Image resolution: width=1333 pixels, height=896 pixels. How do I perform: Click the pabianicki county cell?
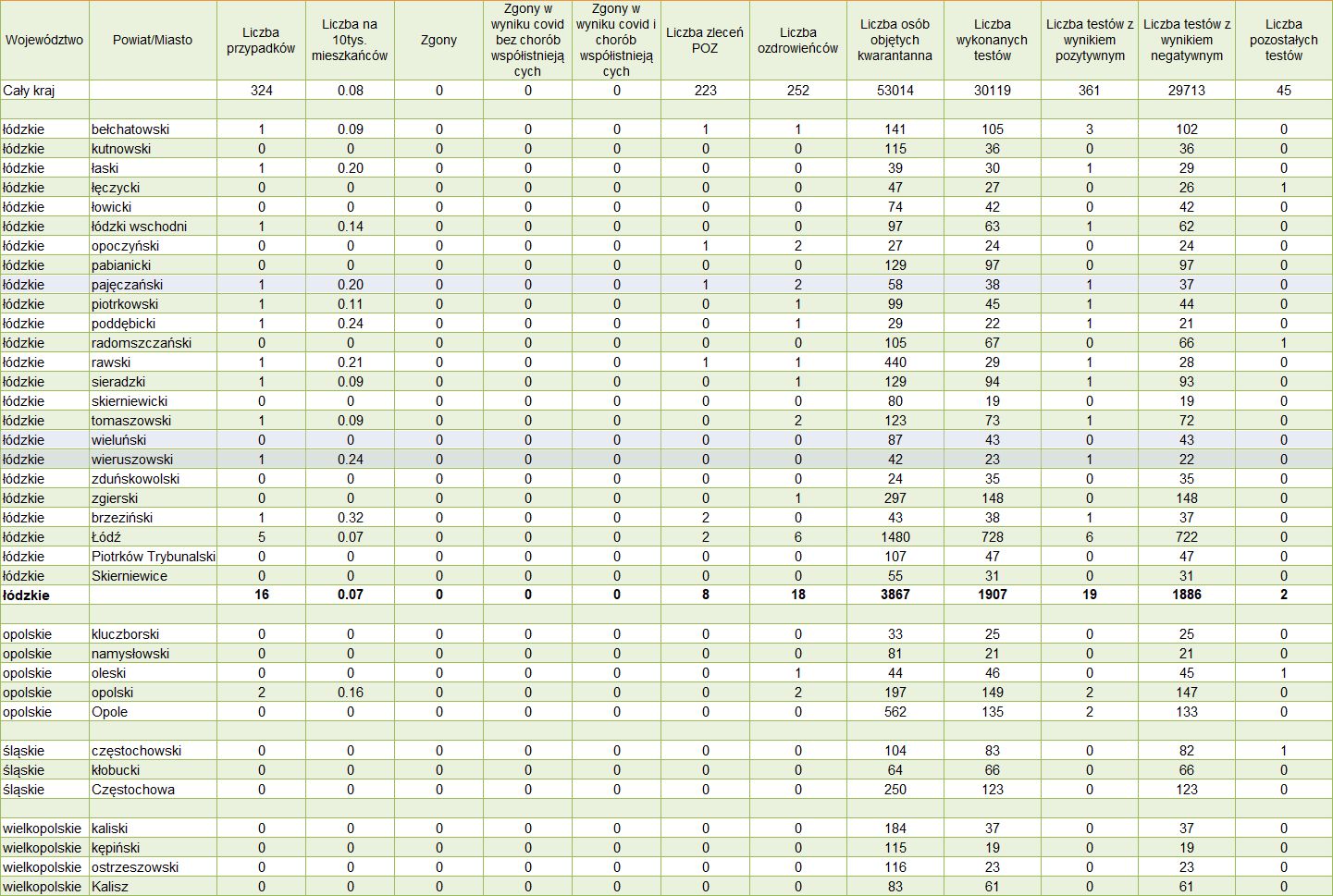[153, 265]
